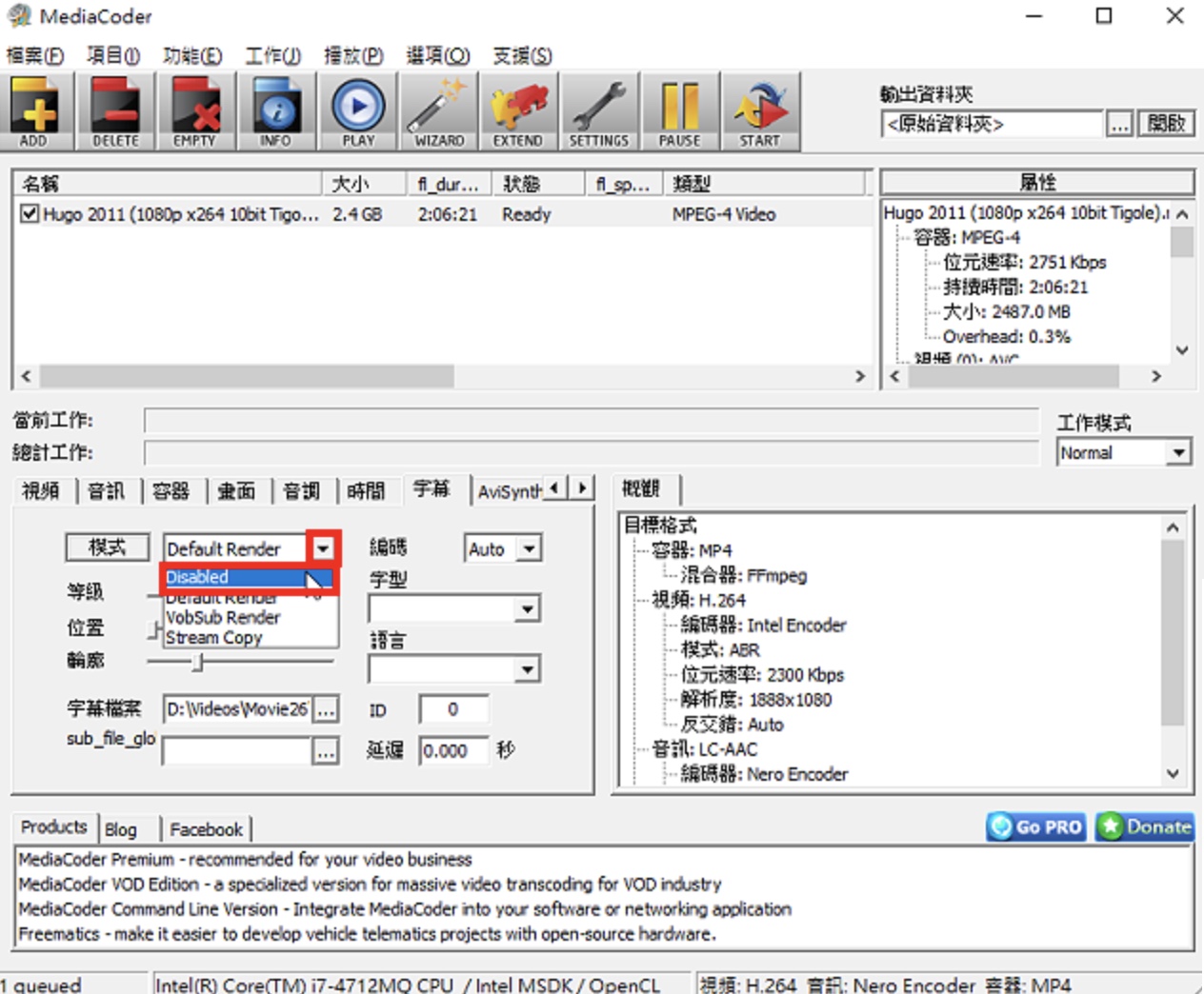This screenshot has width=1204, height=994.
Task: Select VobSub Render option
Action: 223,617
